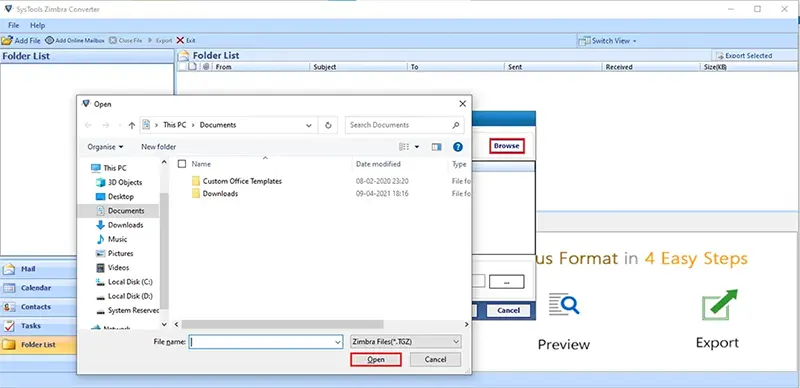This screenshot has width=800, height=388.
Task: Select the Folder List navigation tab
Action: [x=38, y=345]
